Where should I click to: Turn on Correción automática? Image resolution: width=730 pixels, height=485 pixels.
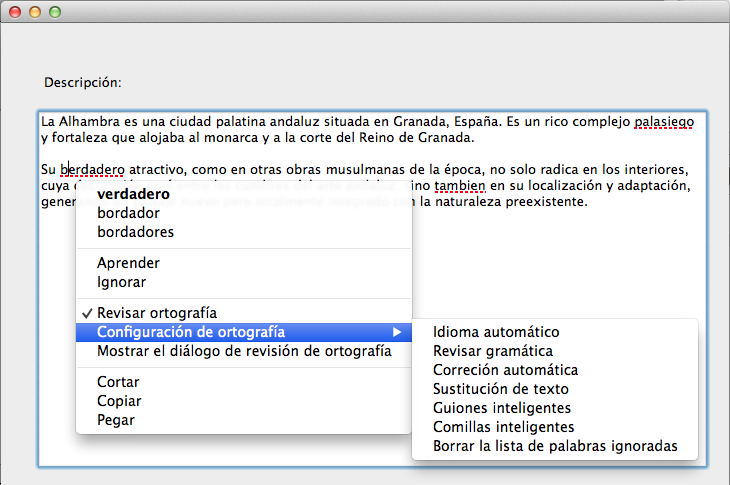[505, 370]
